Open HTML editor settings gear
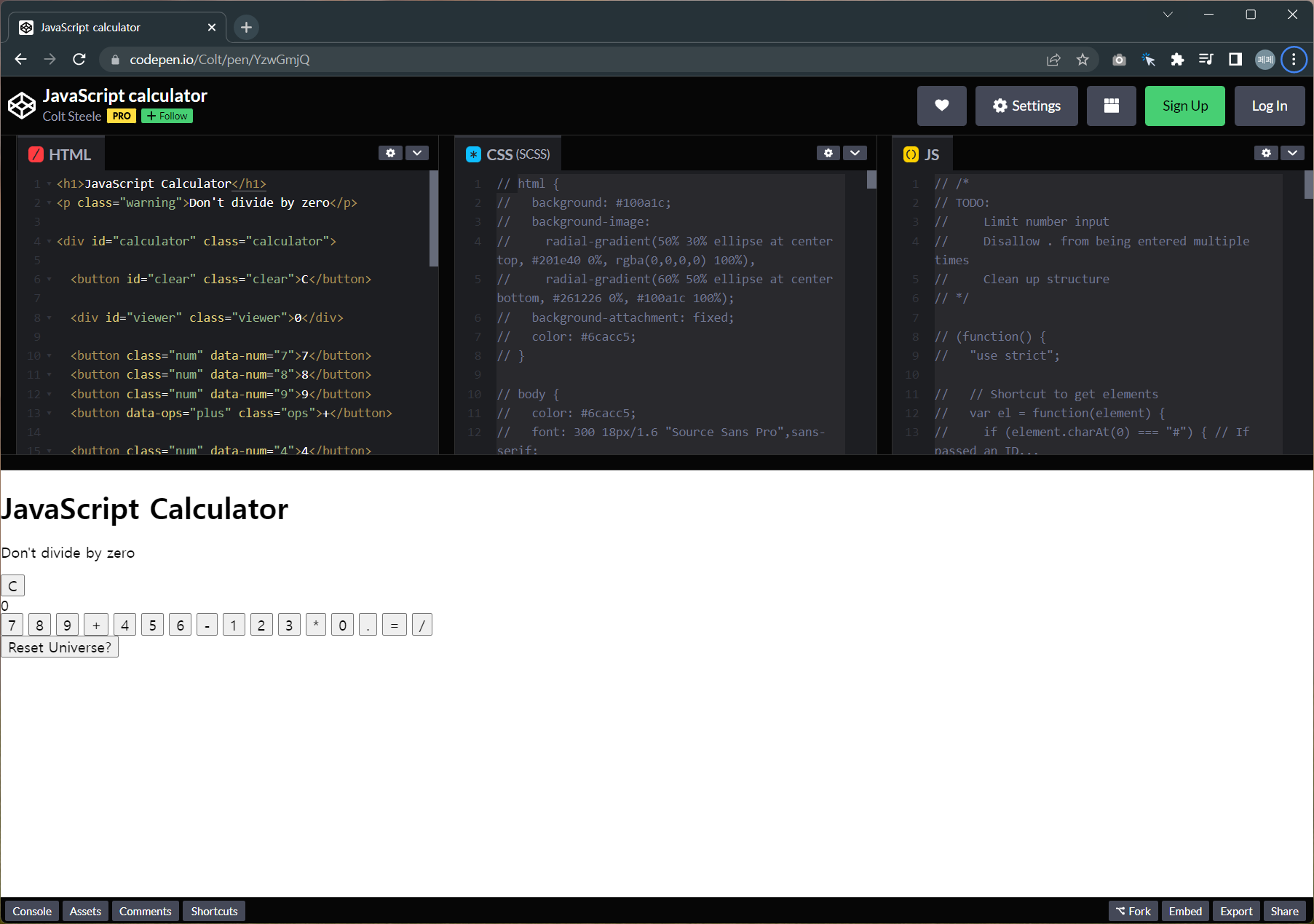The height and width of the screenshot is (924, 1314). [x=390, y=153]
